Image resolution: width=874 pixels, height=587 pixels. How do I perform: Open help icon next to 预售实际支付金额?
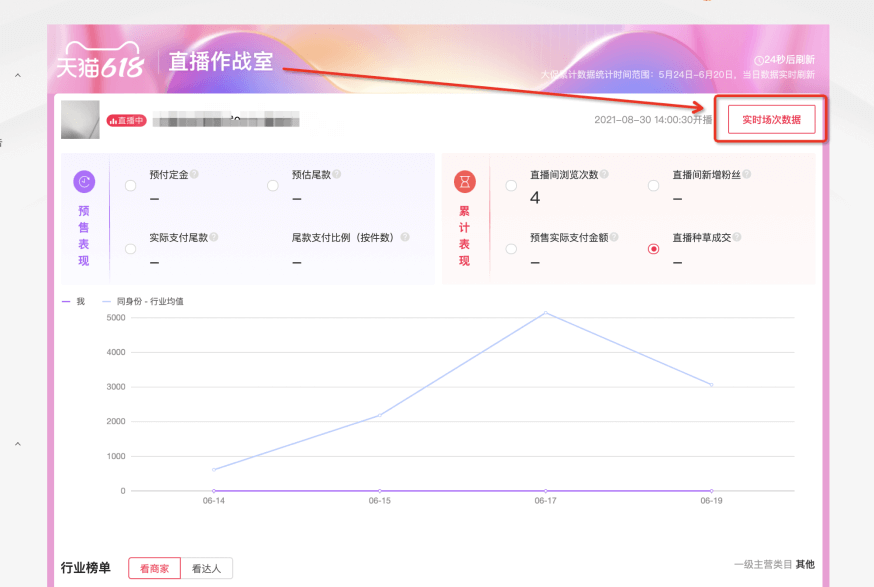614,237
